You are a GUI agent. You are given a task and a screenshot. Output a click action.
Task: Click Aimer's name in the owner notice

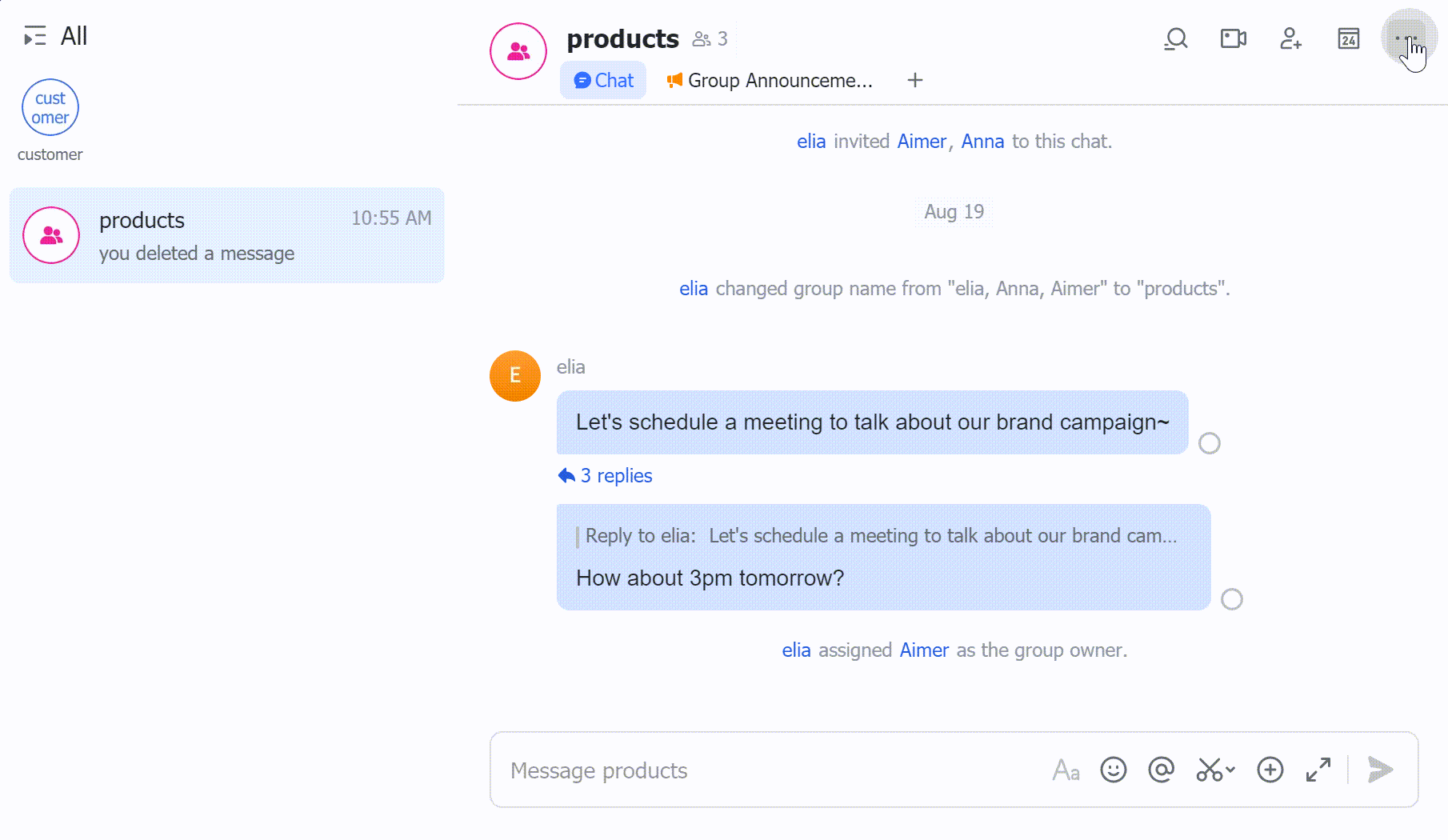(x=924, y=650)
